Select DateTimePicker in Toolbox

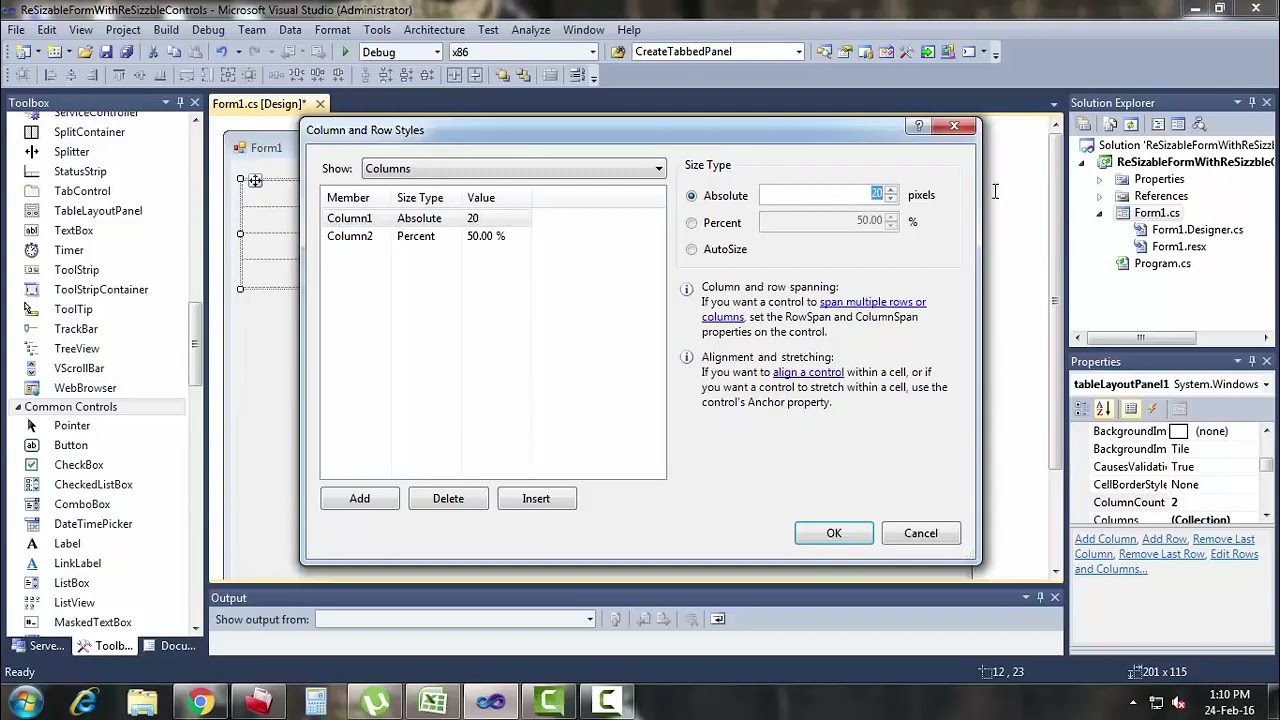(x=93, y=524)
